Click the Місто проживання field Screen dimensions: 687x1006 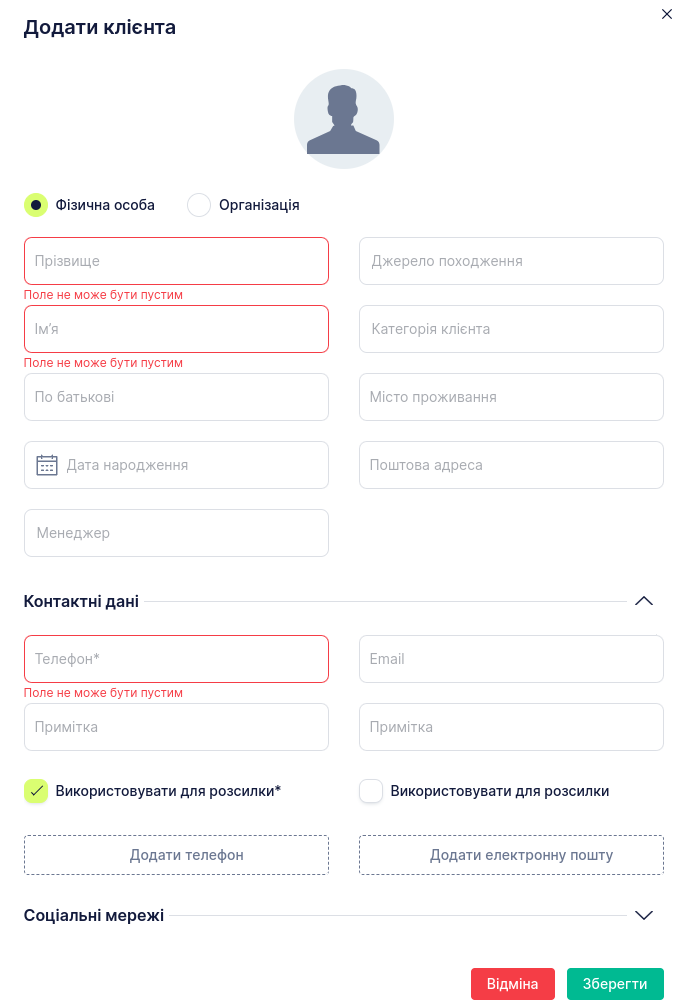pos(511,397)
